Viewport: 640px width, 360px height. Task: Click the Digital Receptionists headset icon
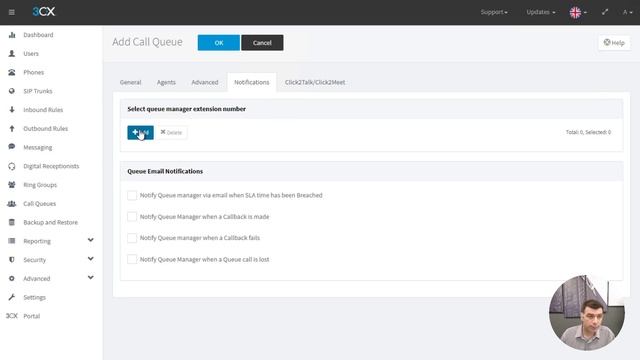pyautogui.click(x=12, y=166)
